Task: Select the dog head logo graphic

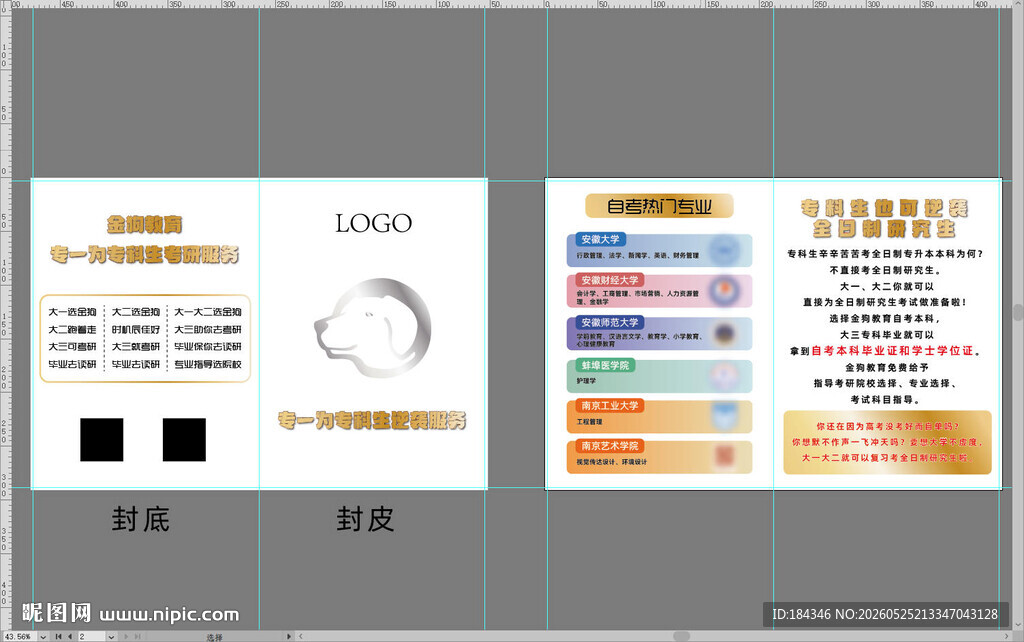Action: coord(373,328)
